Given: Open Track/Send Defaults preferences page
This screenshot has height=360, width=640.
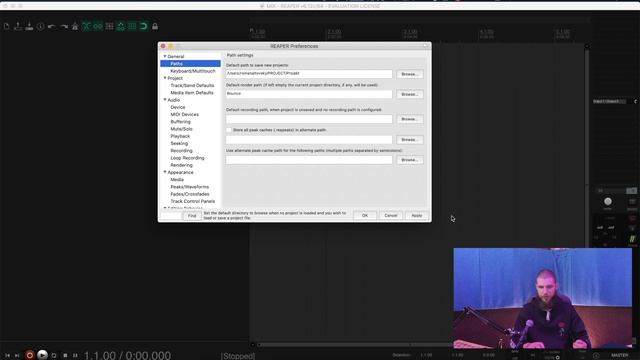Looking at the screenshot, I should click(x=192, y=85).
